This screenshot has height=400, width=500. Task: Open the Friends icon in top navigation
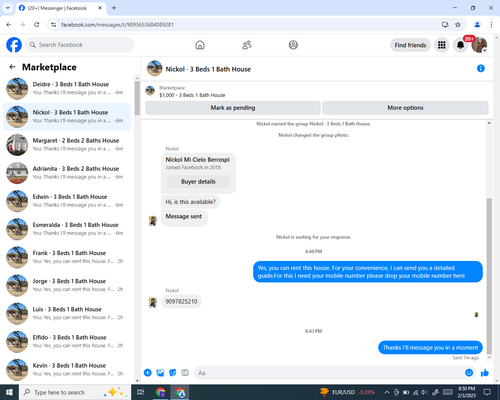point(247,45)
